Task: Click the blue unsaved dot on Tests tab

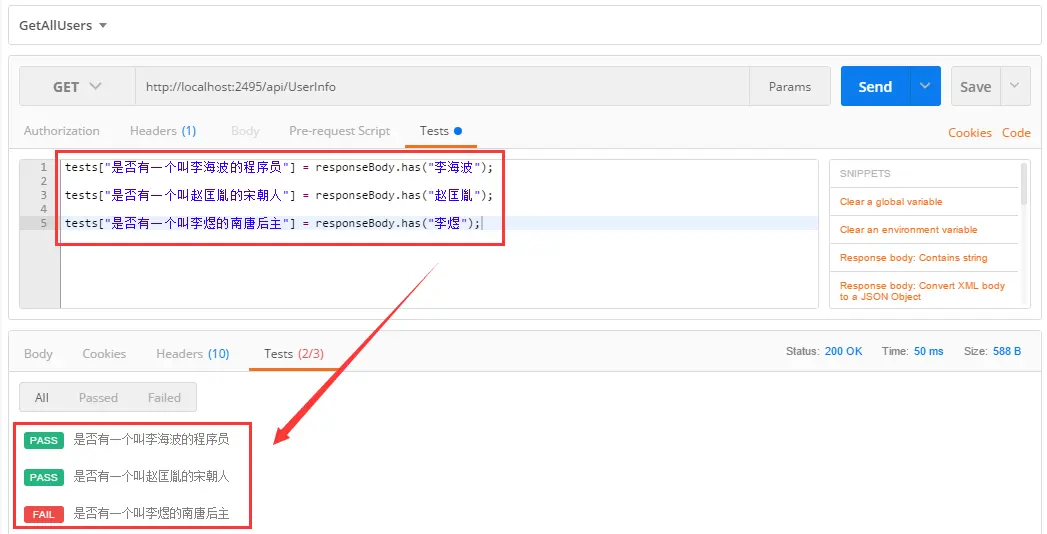Action: (x=458, y=131)
